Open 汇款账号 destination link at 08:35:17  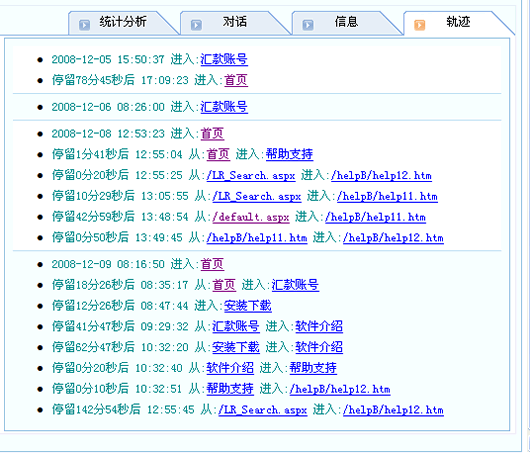[295, 285]
